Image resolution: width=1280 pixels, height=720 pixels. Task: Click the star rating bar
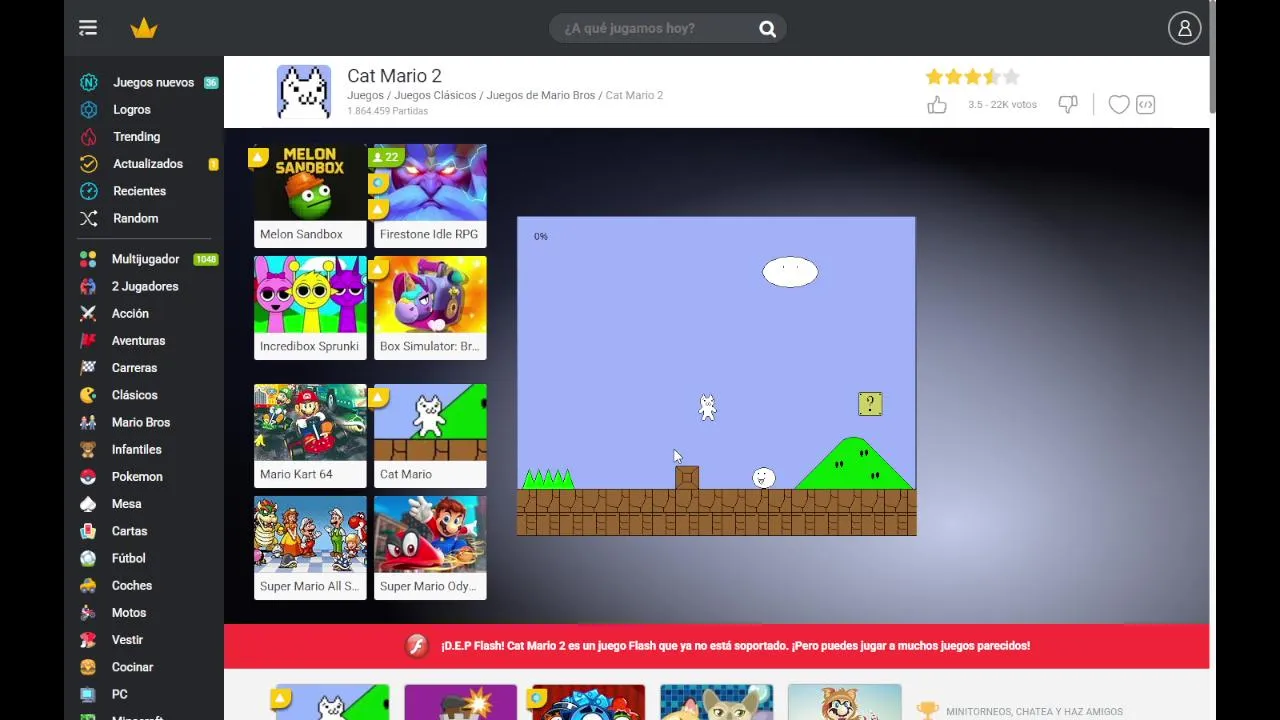point(973,77)
